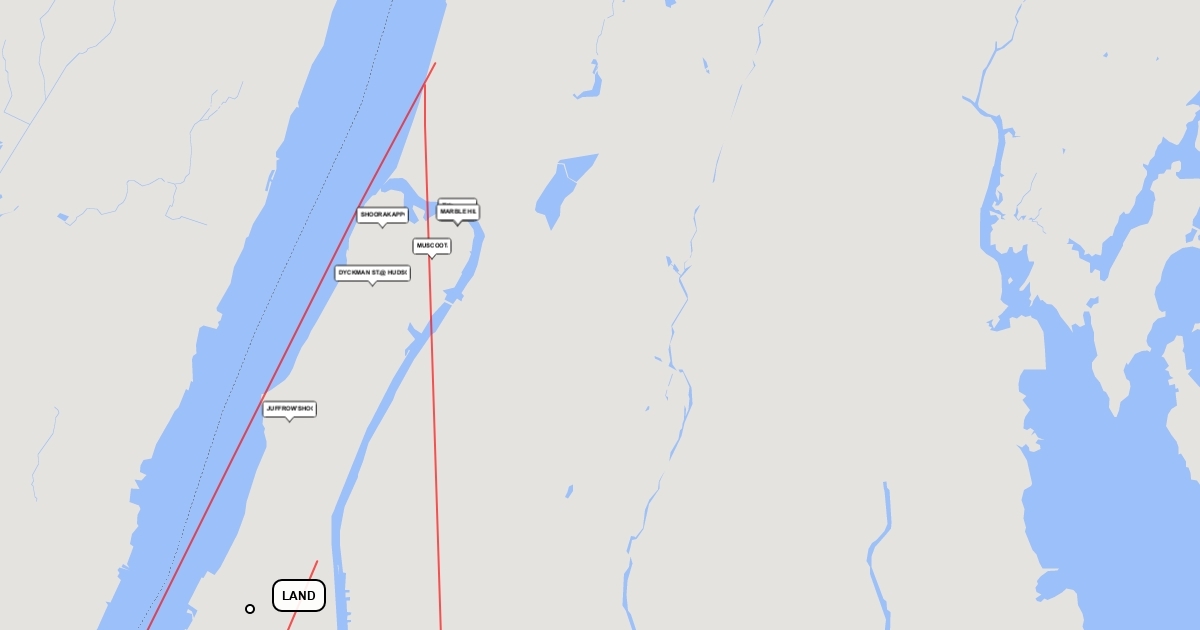Click the SHOORAKAPP map label
The height and width of the screenshot is (630, 1200).
click(382, 214)
